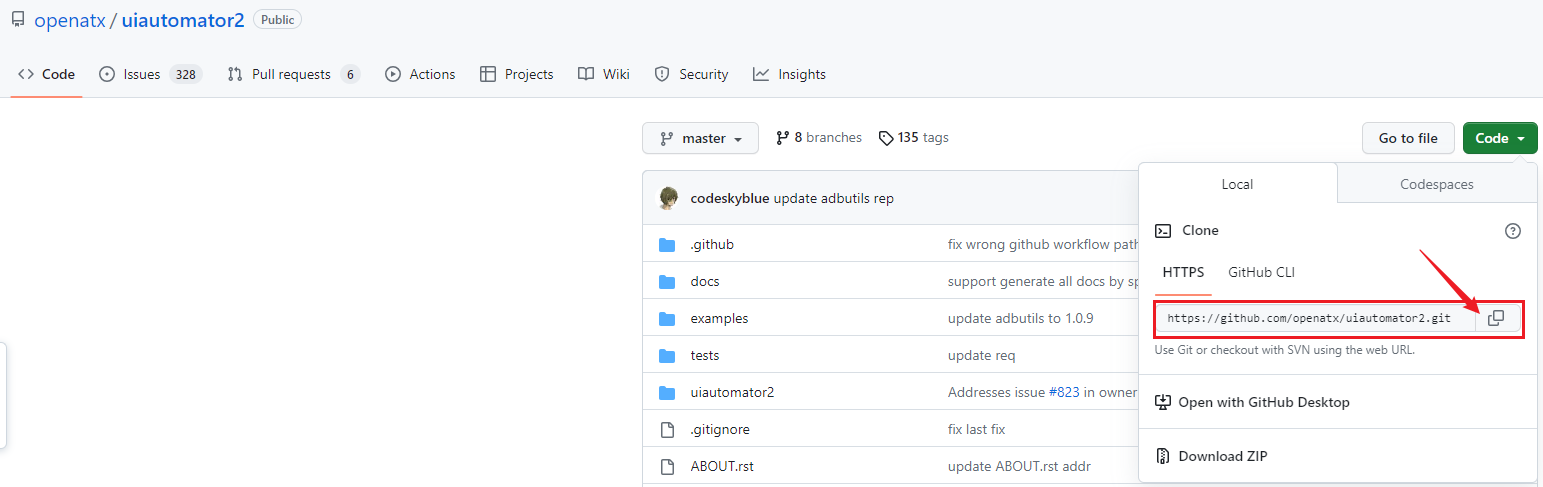Switch to the Codespaces tab
This screenshot has height=487, width=1543.
coord(1437,184)
